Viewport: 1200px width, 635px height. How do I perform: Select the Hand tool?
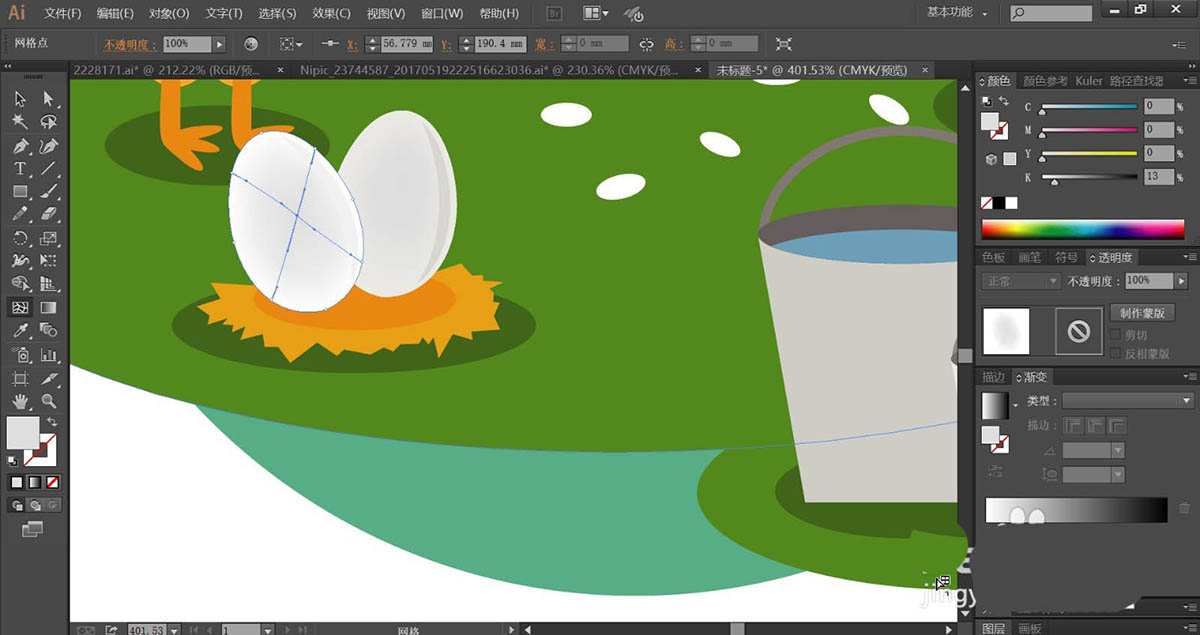(20, 401)
